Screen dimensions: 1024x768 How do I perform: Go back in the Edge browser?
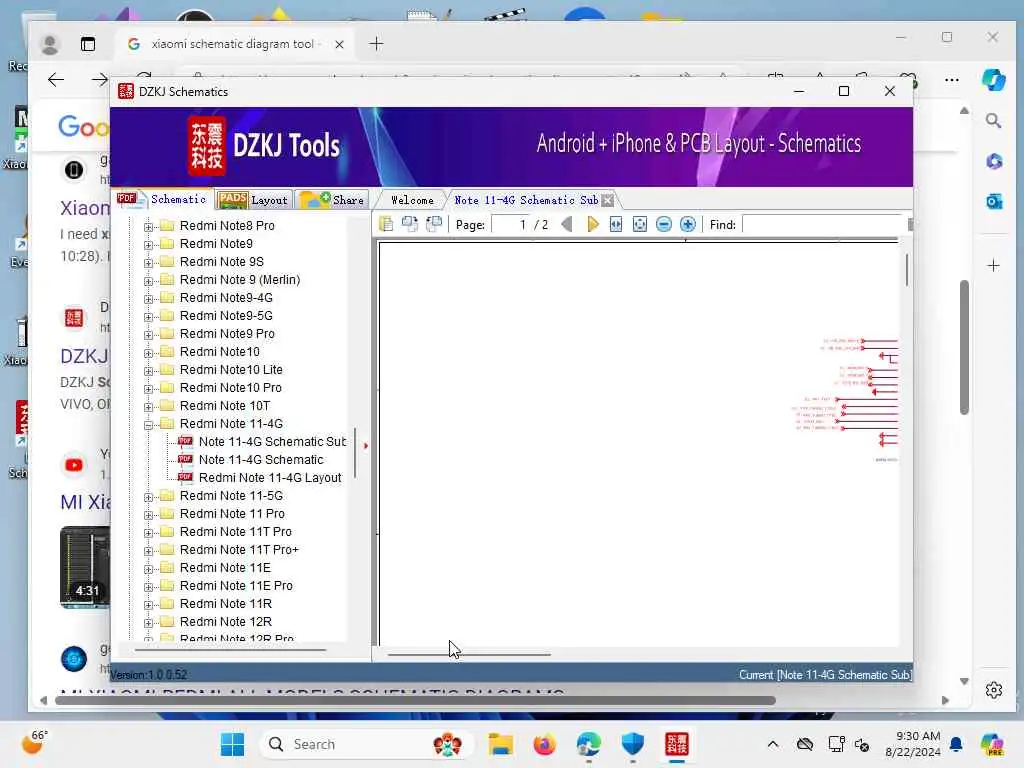point(56,80)
